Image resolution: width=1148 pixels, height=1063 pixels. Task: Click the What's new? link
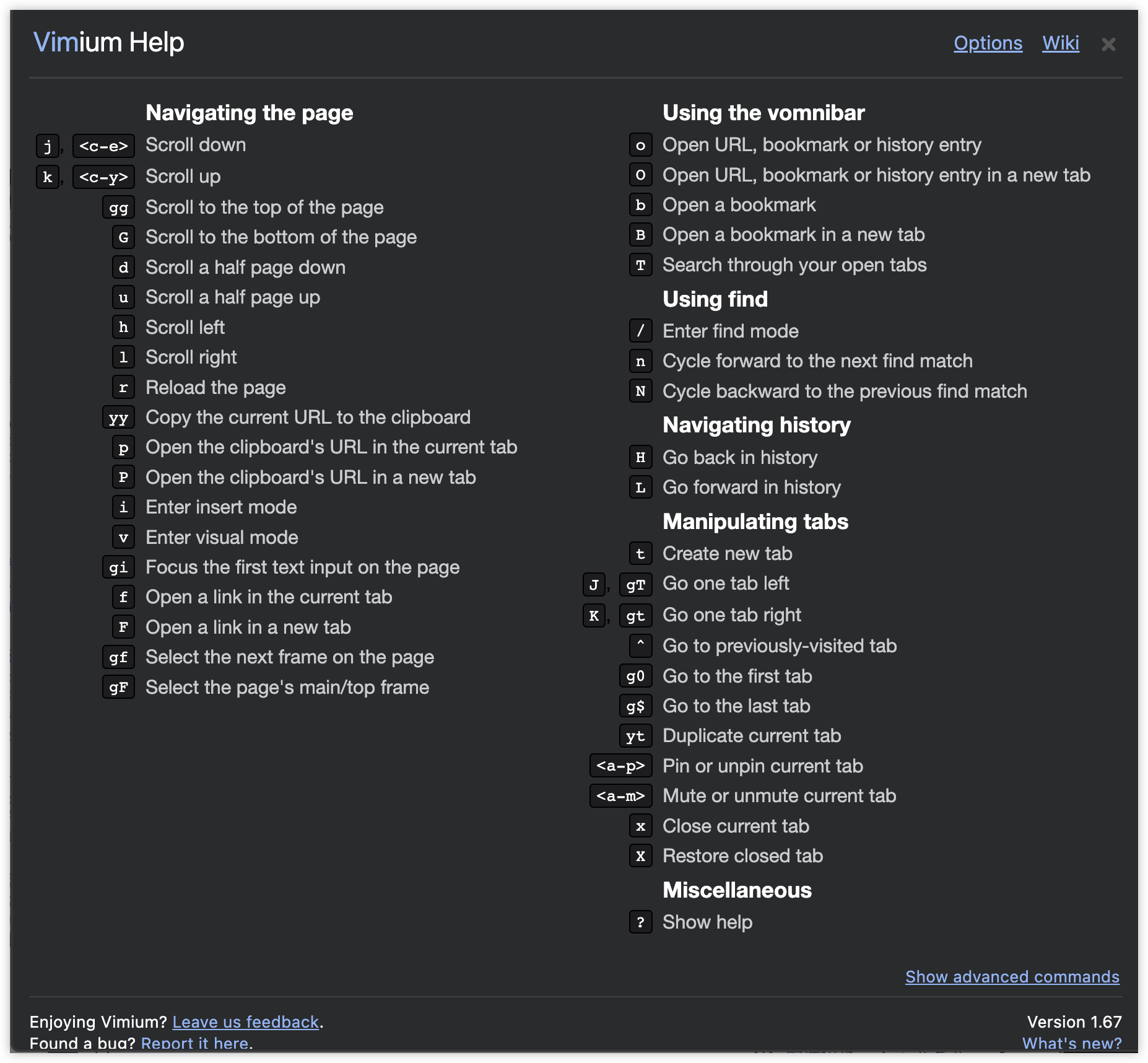click(x=1071, y=1043)
